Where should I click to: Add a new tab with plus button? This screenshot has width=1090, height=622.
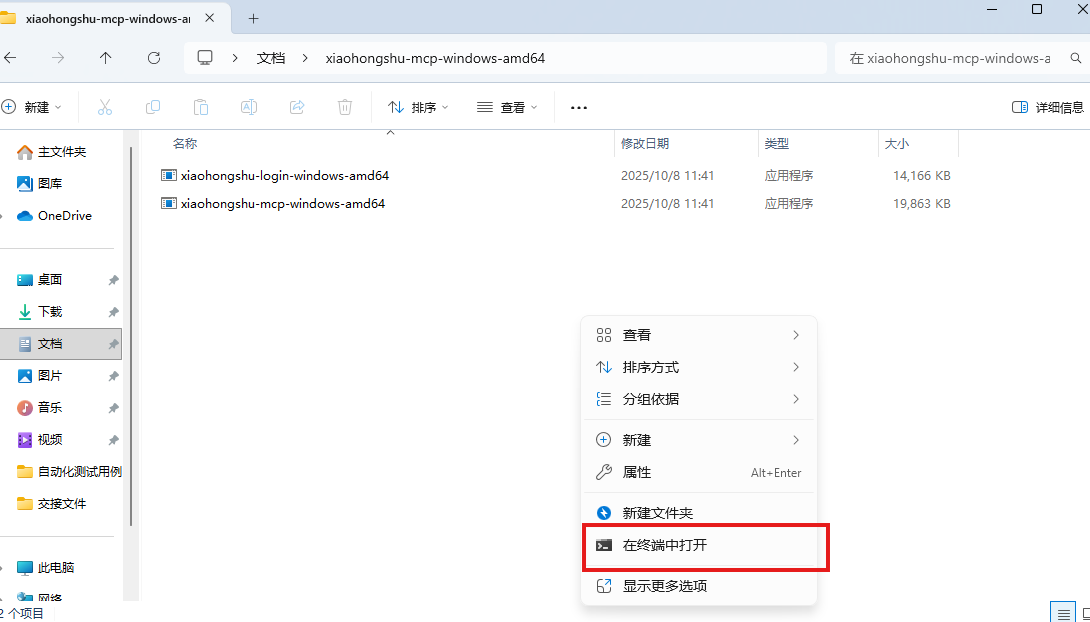pos(254,19)
